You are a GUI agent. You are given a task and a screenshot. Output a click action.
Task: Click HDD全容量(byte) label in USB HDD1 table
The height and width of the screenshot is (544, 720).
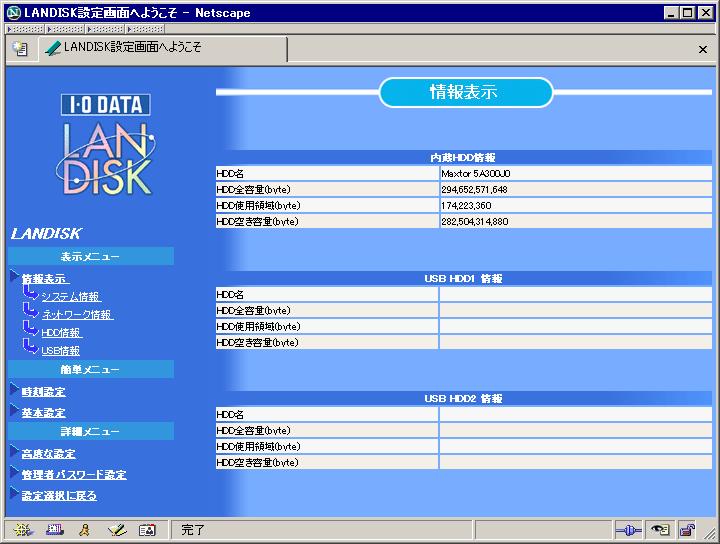[253, 311]
